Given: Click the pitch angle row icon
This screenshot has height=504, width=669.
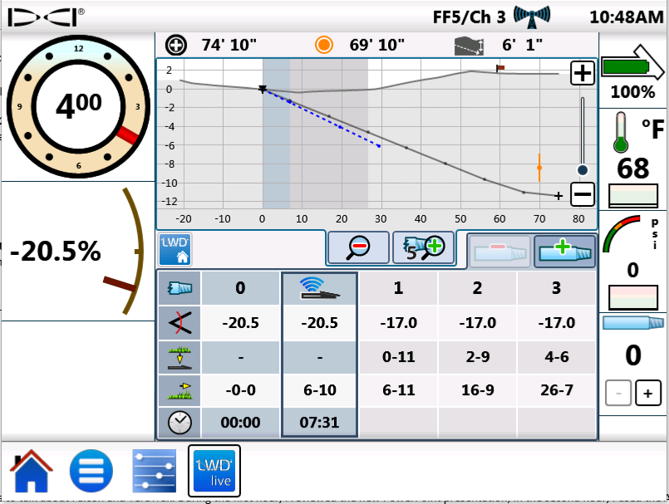Looking at the screenshot, I should click(x=180, y=323).
